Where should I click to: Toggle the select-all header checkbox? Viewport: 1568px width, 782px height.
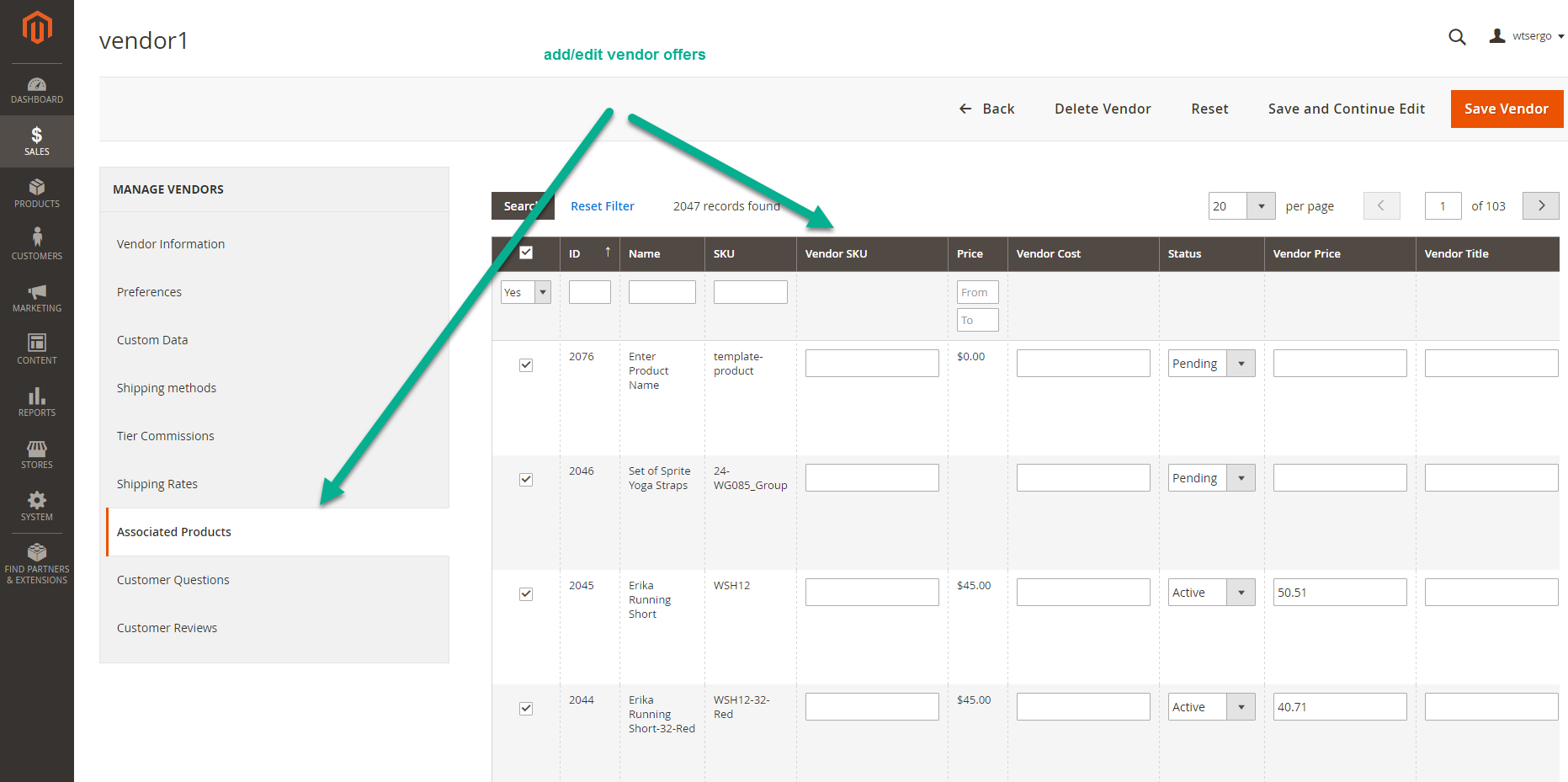[526, 253]
